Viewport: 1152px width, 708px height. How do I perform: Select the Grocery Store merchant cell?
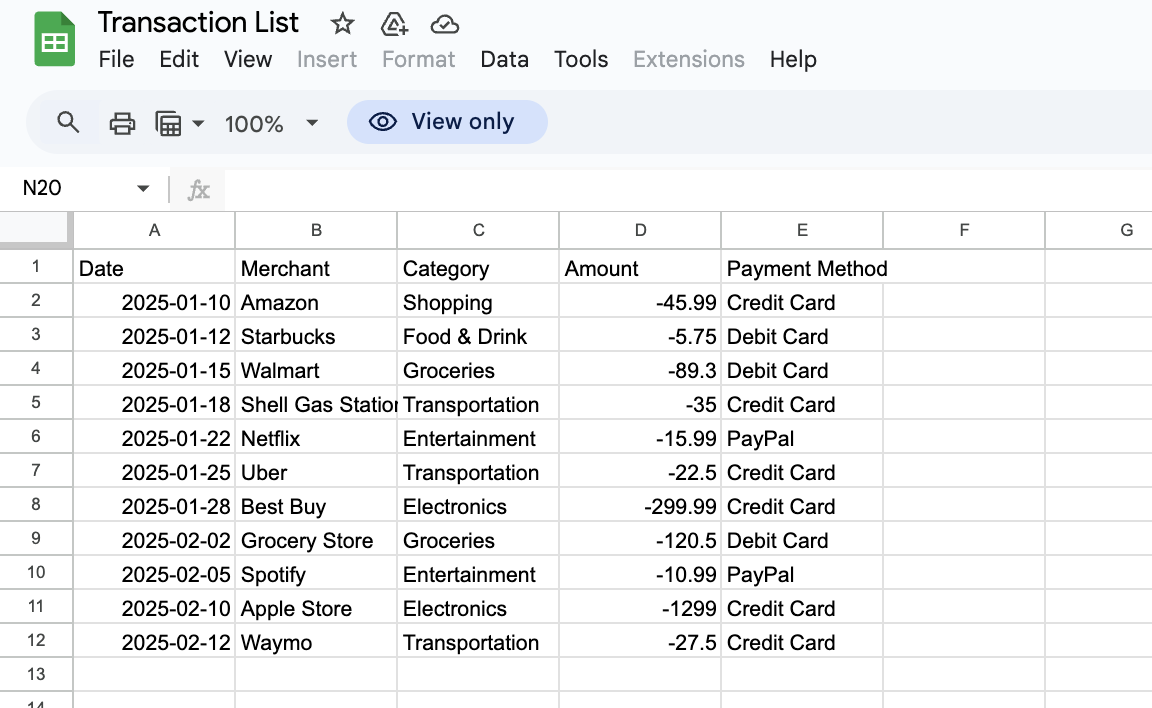316,540
